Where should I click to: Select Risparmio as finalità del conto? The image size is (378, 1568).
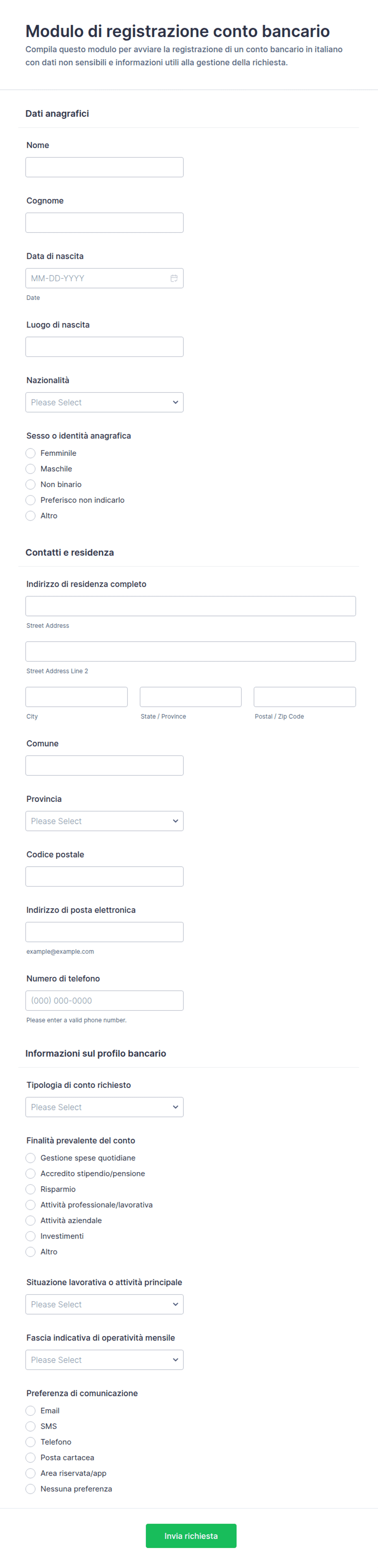(x=30, y=1189)
